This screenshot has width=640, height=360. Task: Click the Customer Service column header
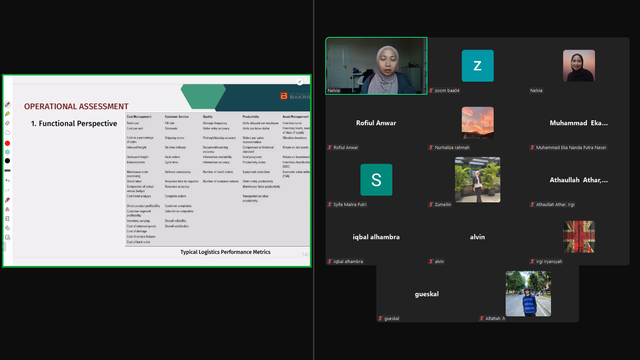pyautogui.click(x=177, y=117)
